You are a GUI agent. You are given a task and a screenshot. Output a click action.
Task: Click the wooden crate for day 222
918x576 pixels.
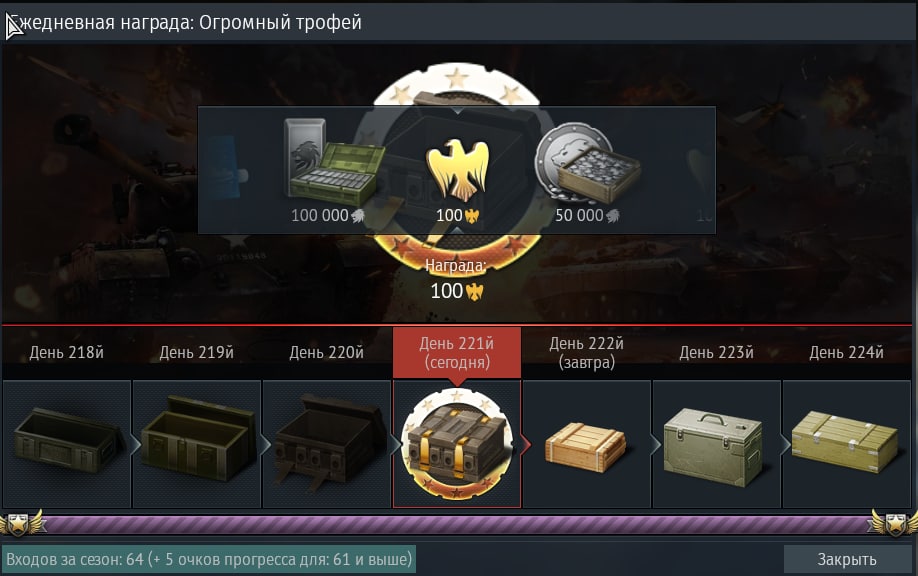(585, 447)
